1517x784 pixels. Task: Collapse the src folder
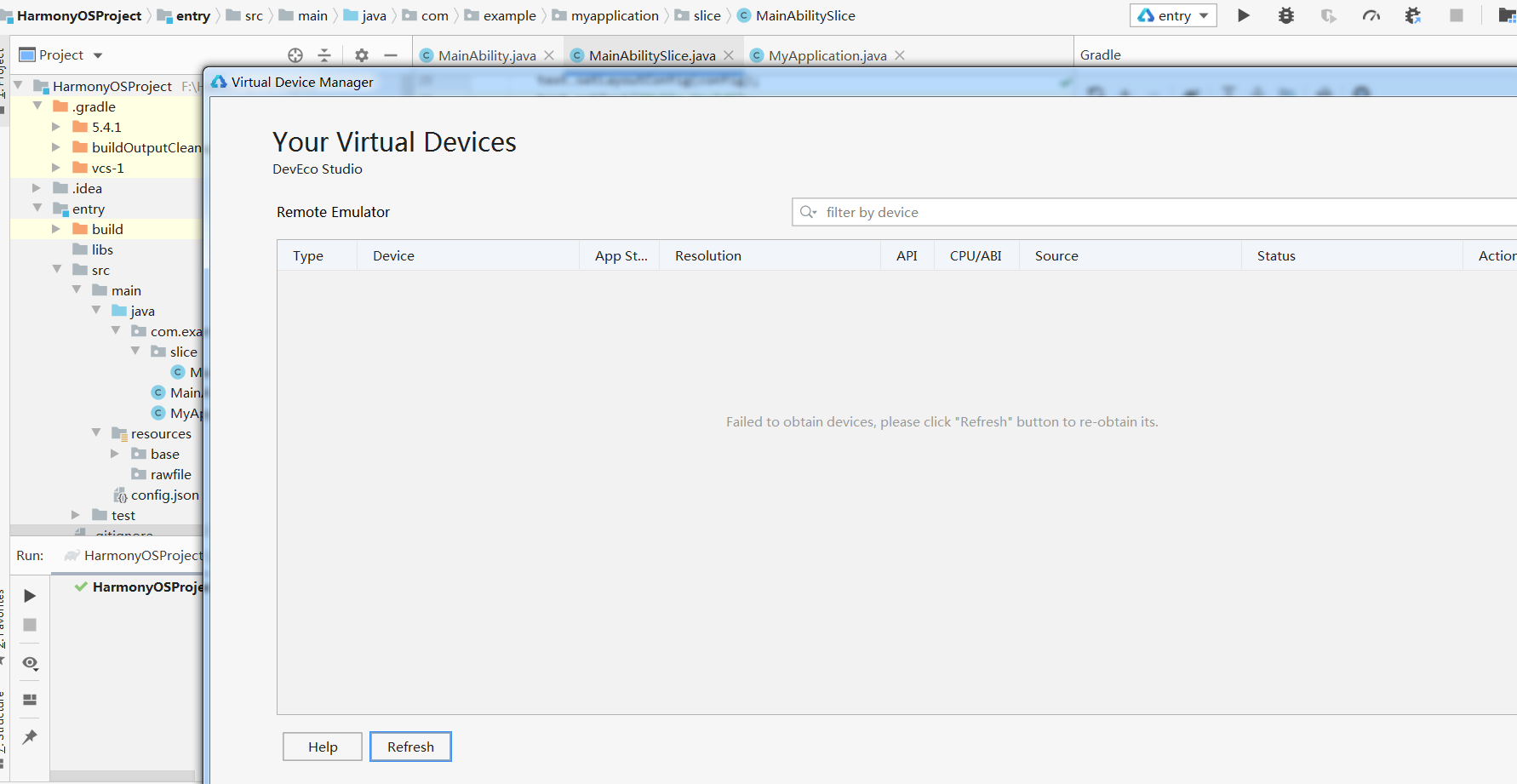[57, 269]
